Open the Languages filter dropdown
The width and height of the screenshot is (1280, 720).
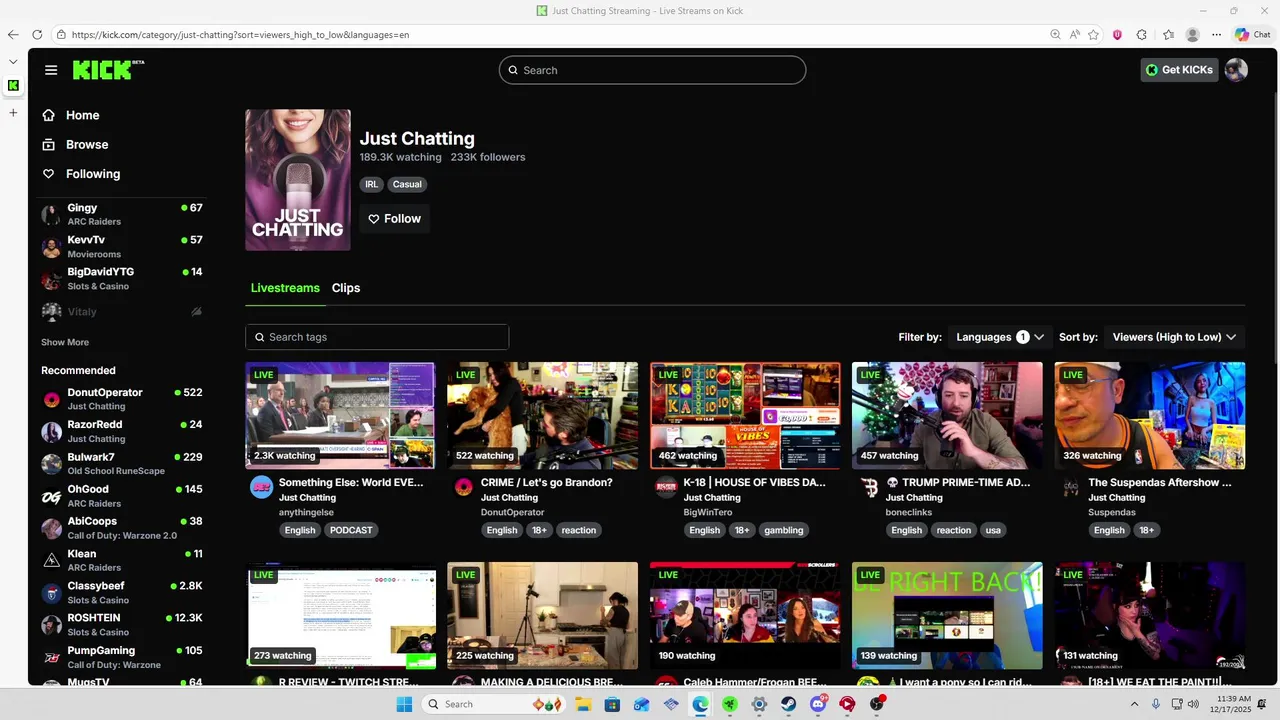pos(1000,337)
